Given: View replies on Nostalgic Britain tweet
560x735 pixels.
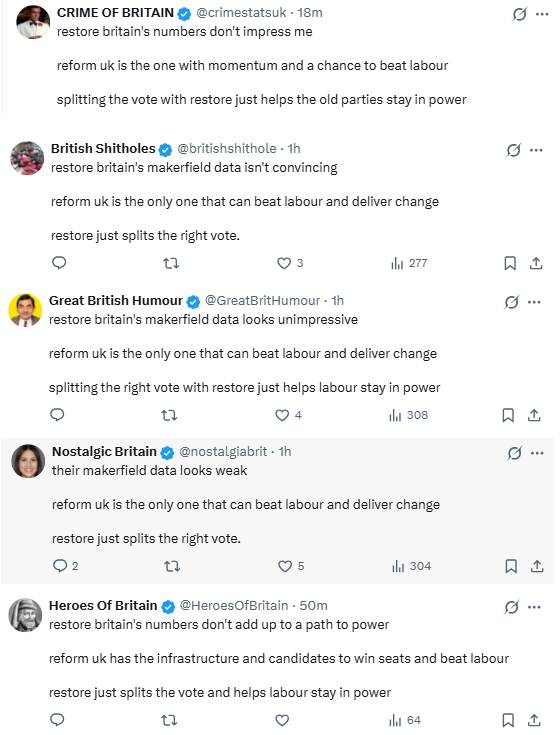Looking at the screenshot, I should point(65,566).
